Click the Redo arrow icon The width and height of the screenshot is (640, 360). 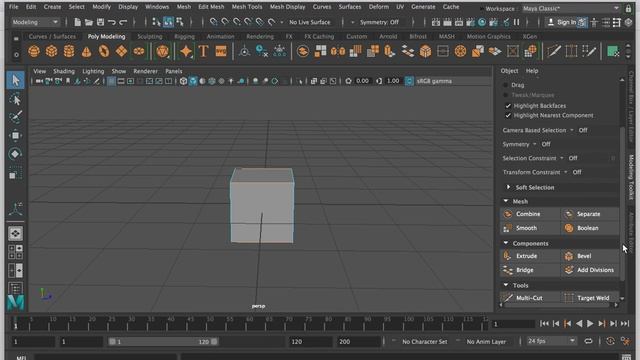click(123, 22)
